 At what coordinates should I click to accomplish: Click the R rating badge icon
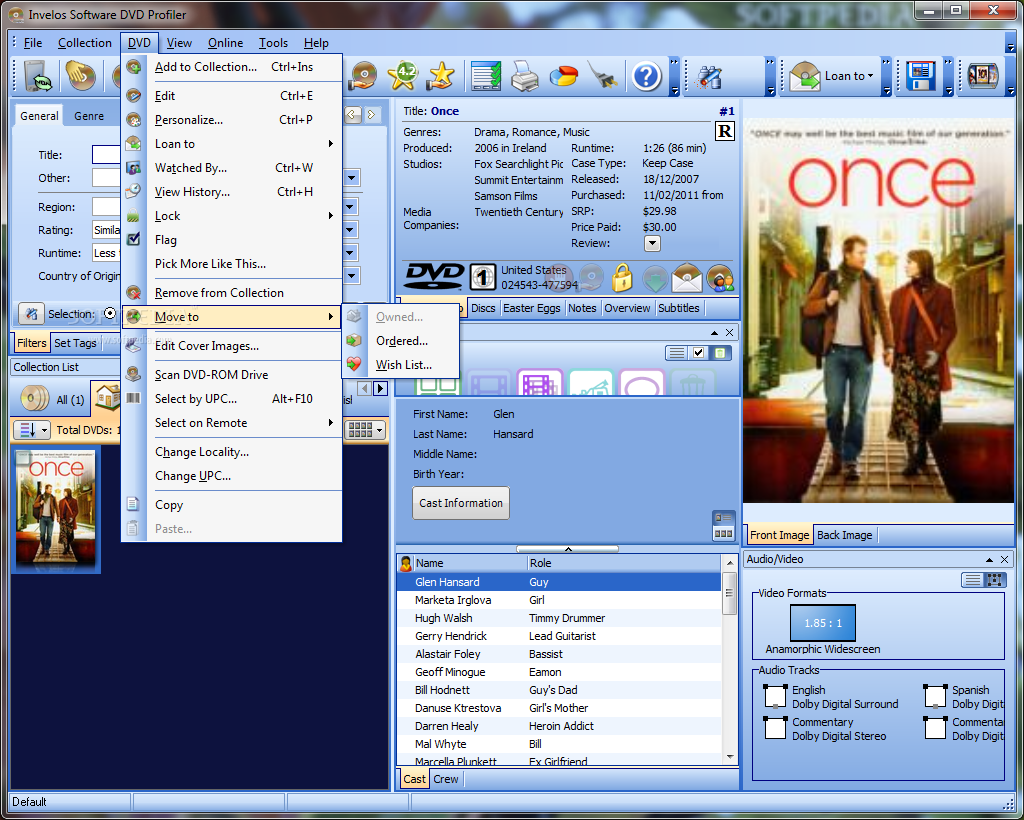click(725, 131)
